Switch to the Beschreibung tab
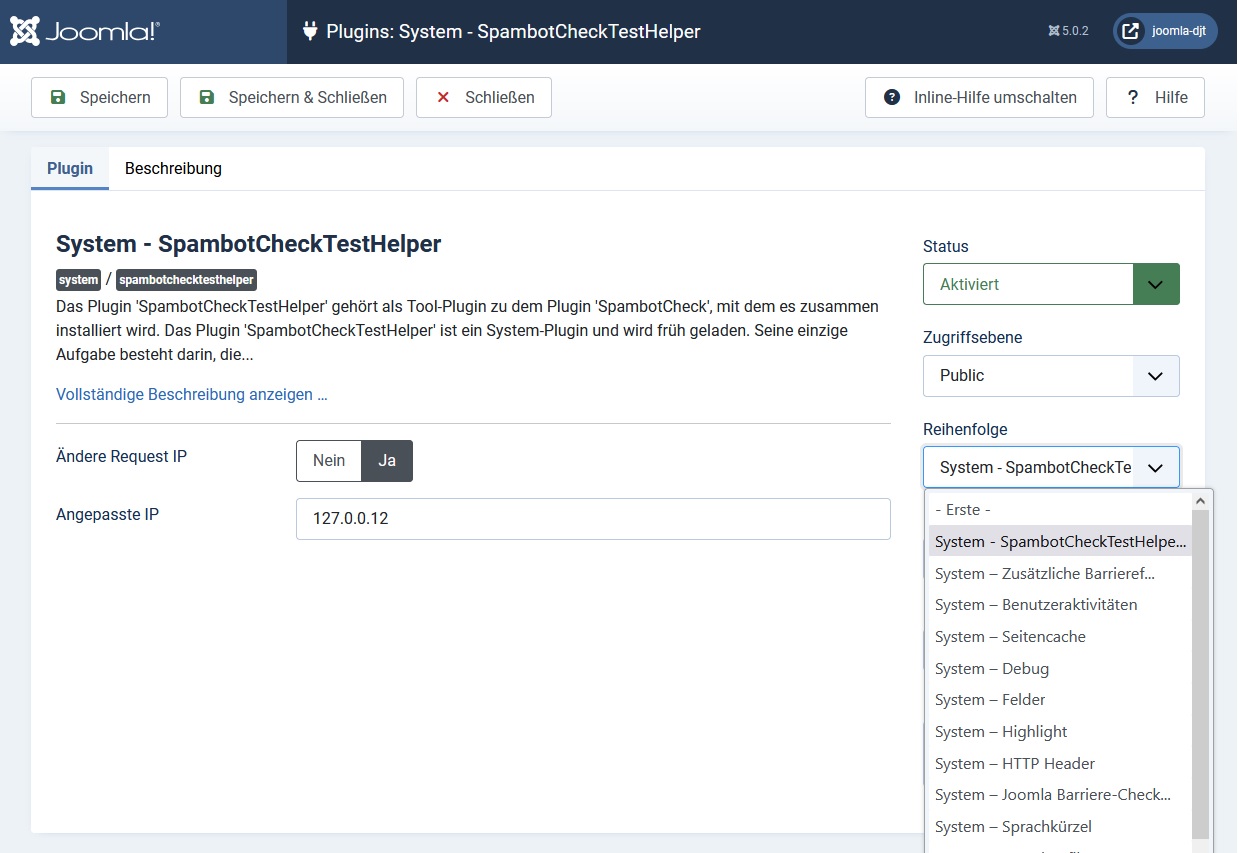 click(172, 168)
